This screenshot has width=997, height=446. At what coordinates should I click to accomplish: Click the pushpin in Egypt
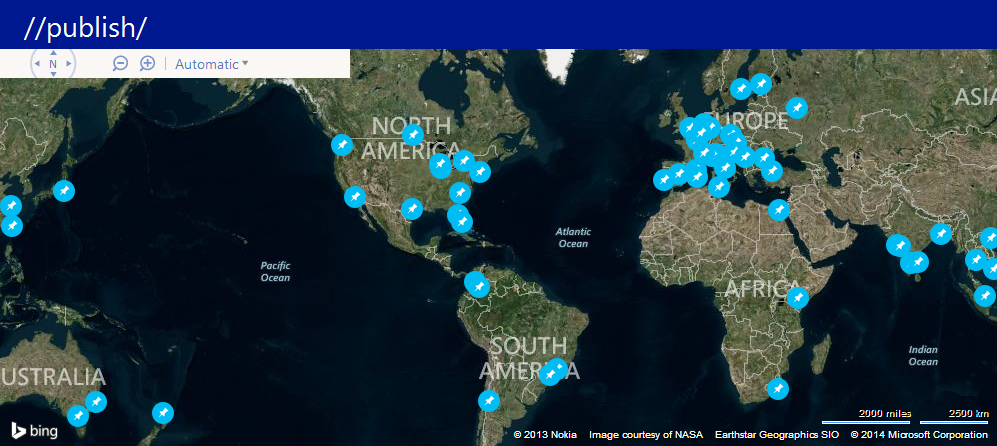(x=778, y=209)
